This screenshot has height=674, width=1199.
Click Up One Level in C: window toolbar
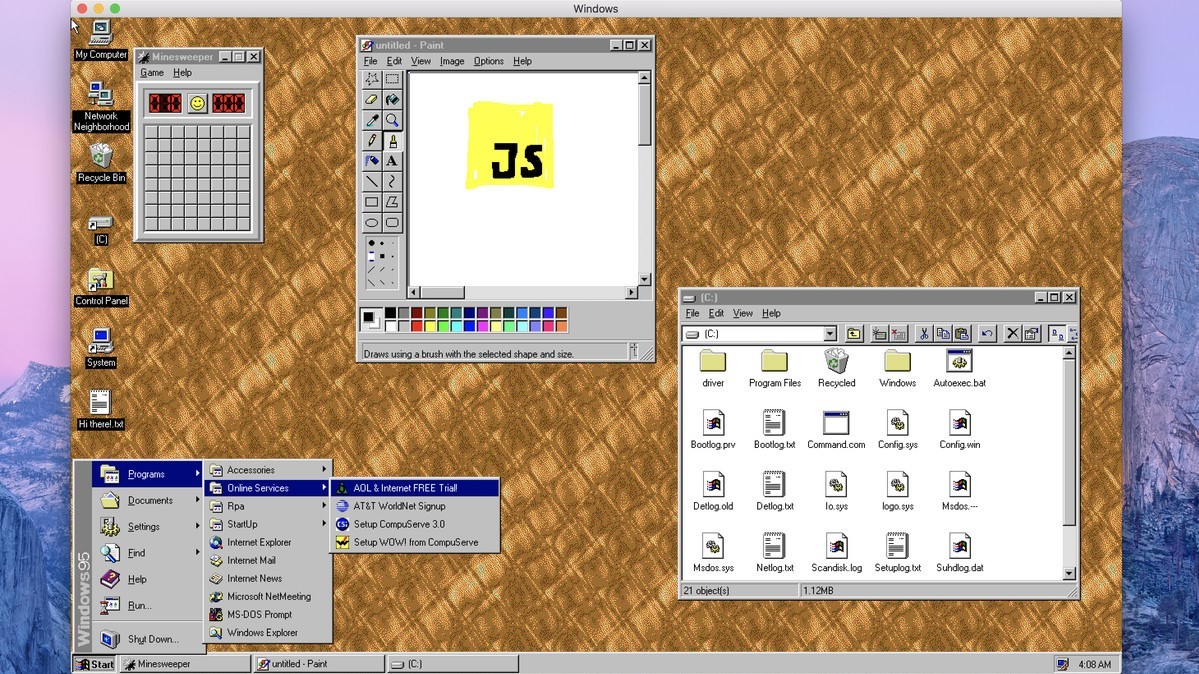[853, 334]
